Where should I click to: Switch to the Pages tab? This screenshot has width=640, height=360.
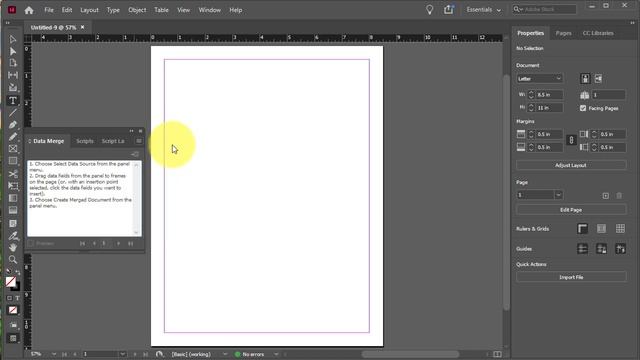tap(563, 33)
